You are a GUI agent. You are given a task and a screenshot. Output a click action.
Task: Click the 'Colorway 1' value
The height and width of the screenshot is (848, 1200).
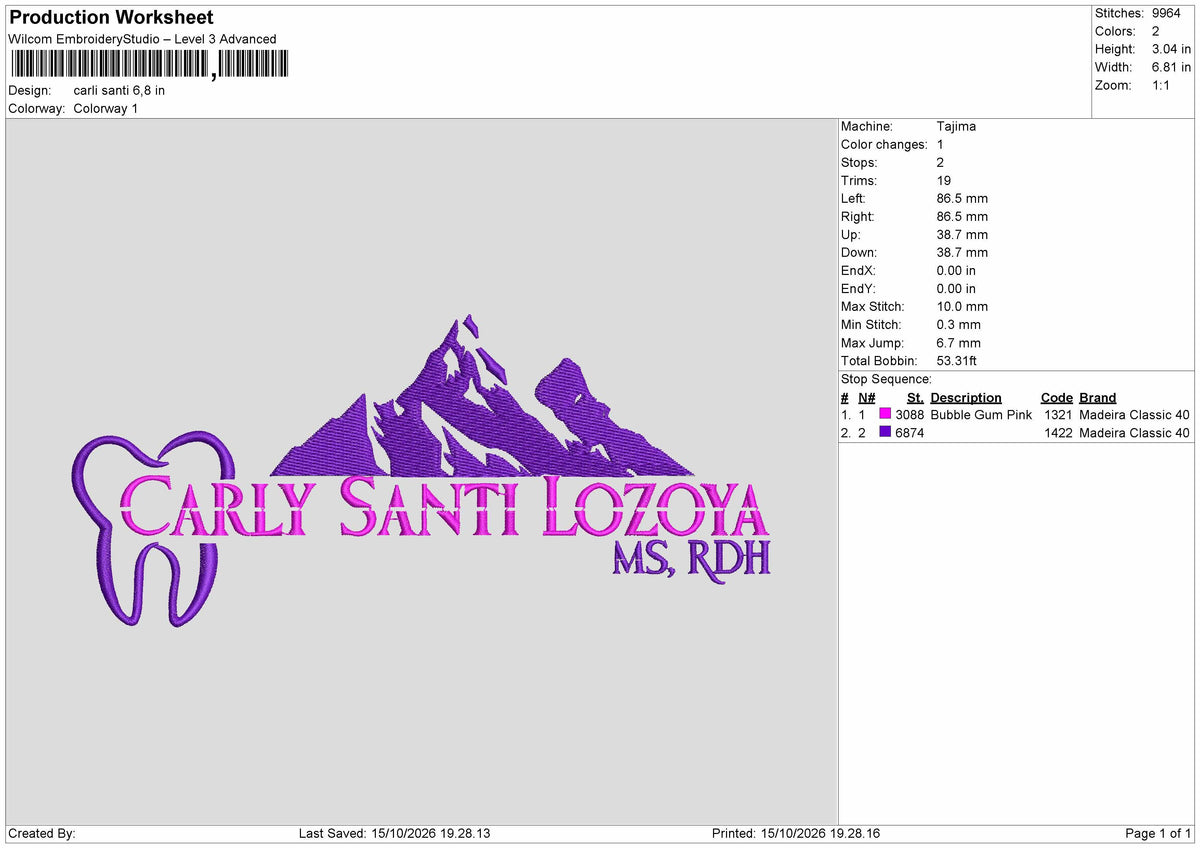coord(106,108)
